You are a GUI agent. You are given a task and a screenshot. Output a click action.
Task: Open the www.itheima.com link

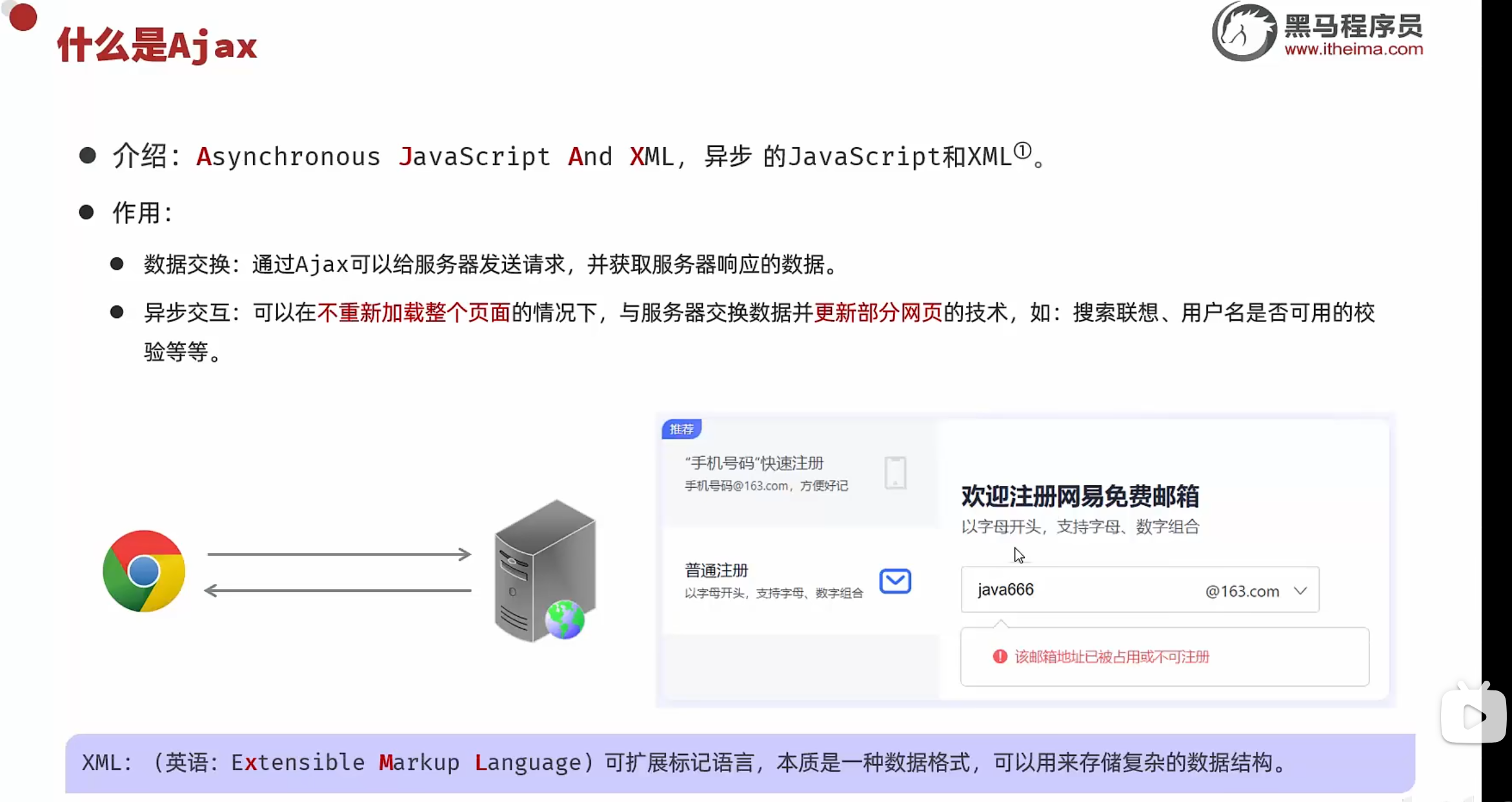pos(1353,50)
